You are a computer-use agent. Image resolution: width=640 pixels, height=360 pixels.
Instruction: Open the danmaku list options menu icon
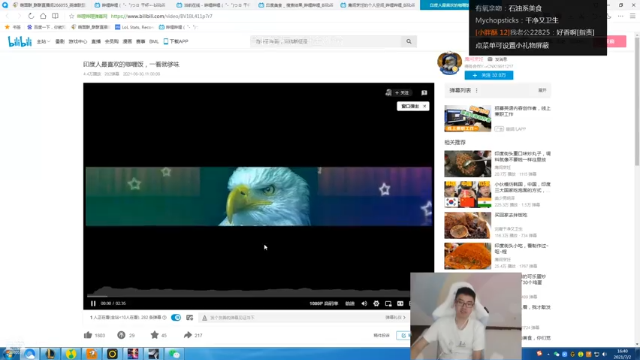coord(476,90)
